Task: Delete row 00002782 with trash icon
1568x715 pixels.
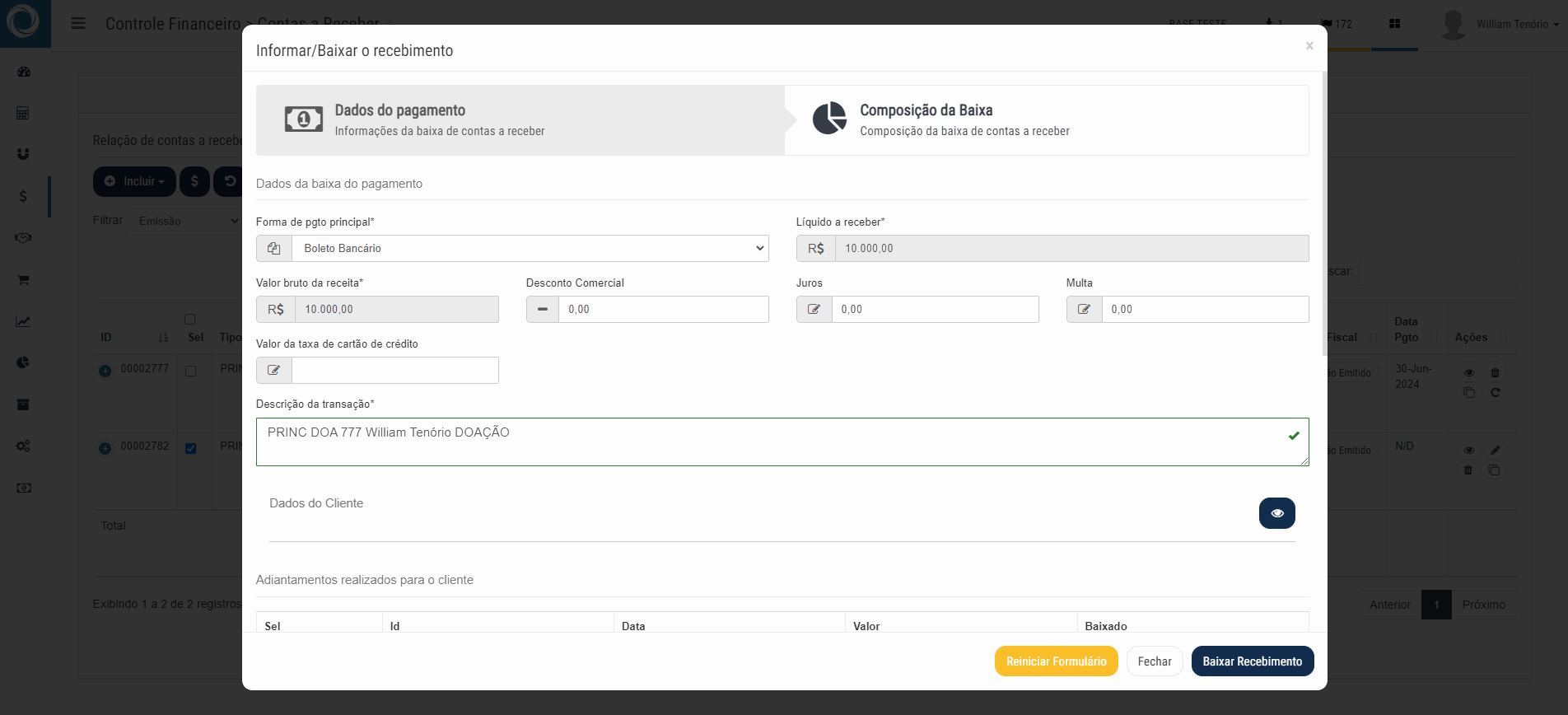Action: point(1468,470)
